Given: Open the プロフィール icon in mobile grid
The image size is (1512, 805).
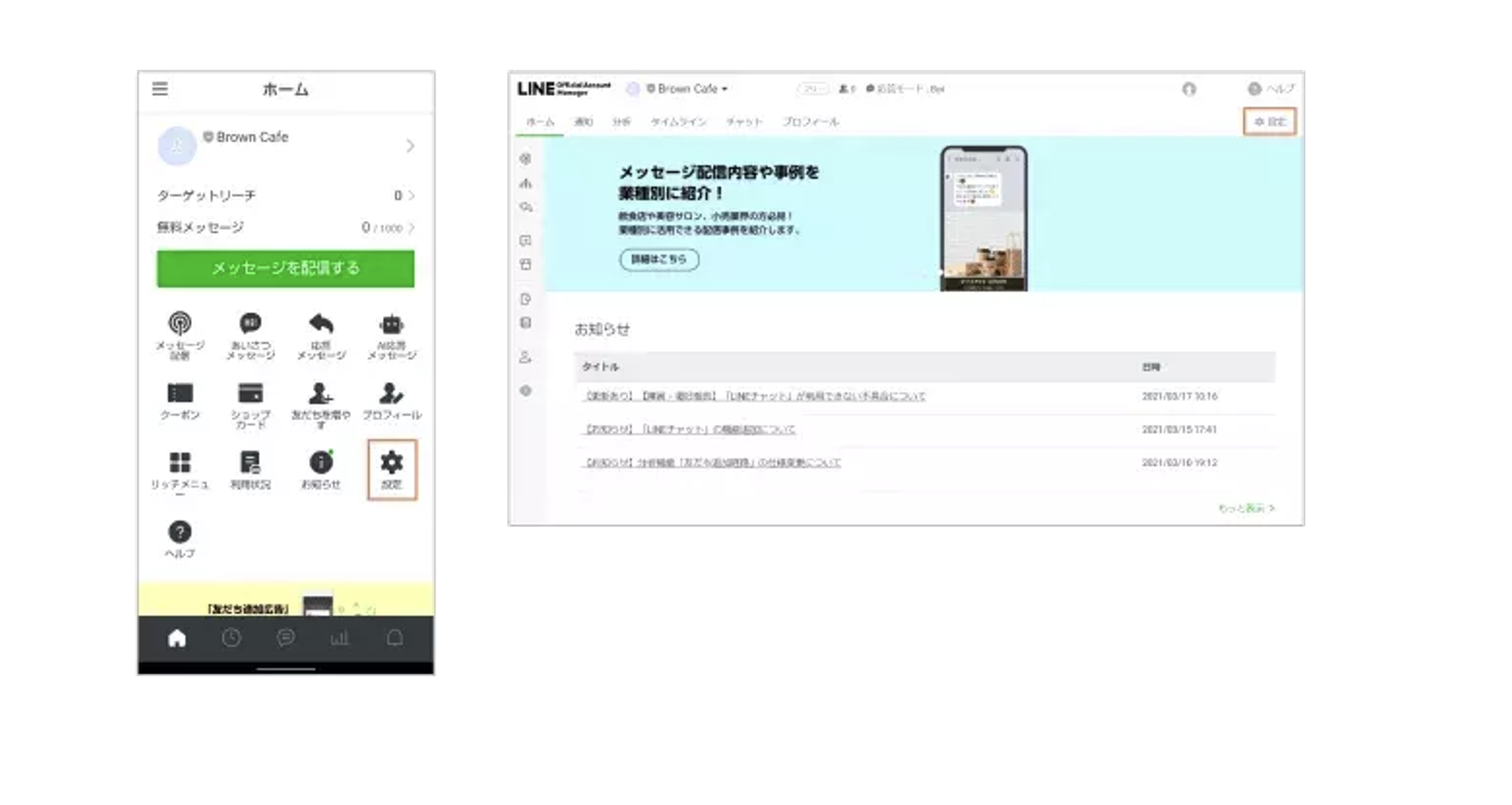Looking at the screenshot, I should pos(391,393).
